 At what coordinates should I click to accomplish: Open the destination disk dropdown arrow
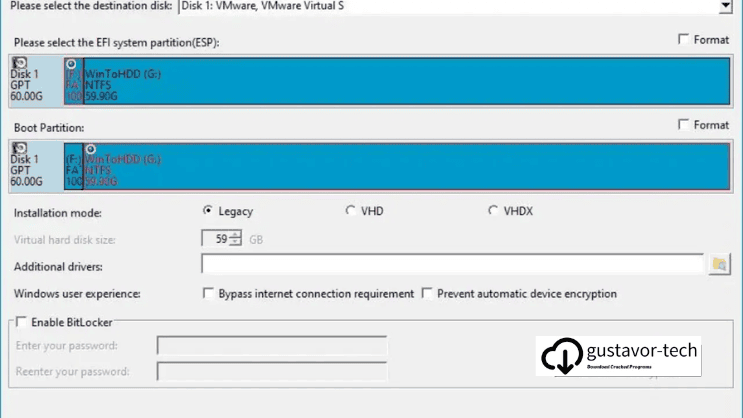[725, 6]
